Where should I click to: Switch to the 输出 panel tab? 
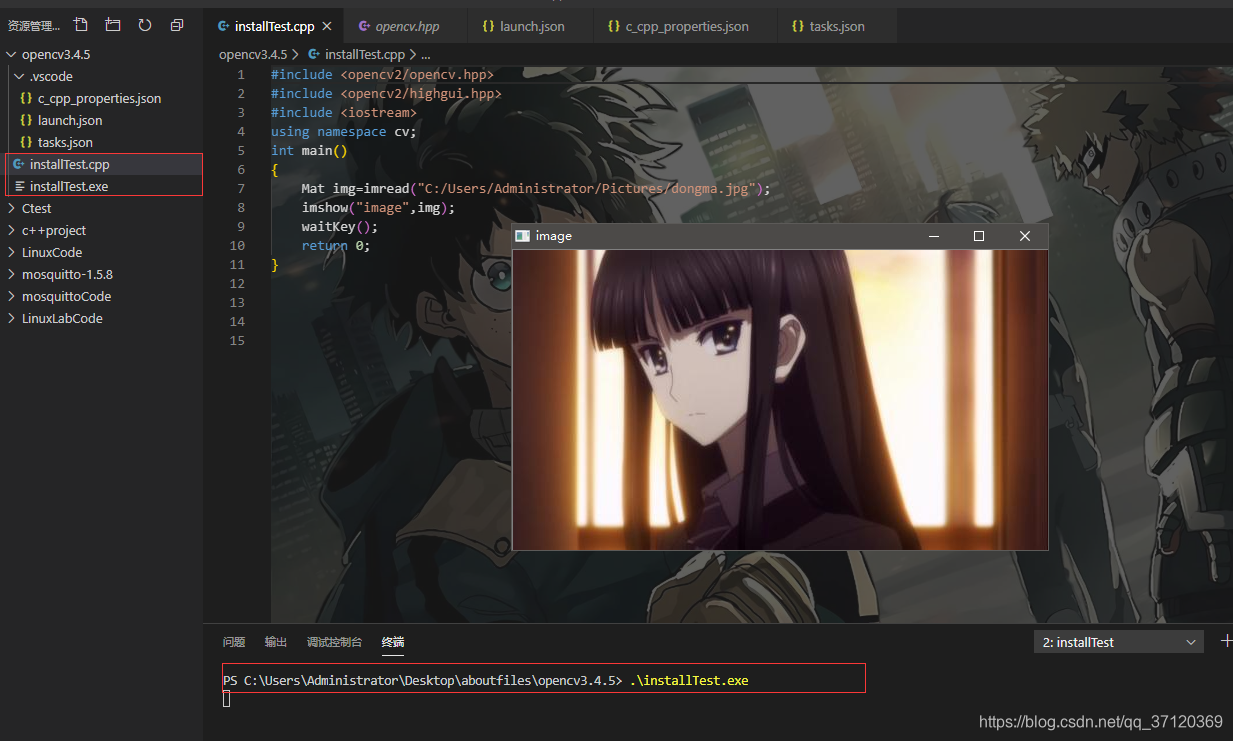point(276,642)
